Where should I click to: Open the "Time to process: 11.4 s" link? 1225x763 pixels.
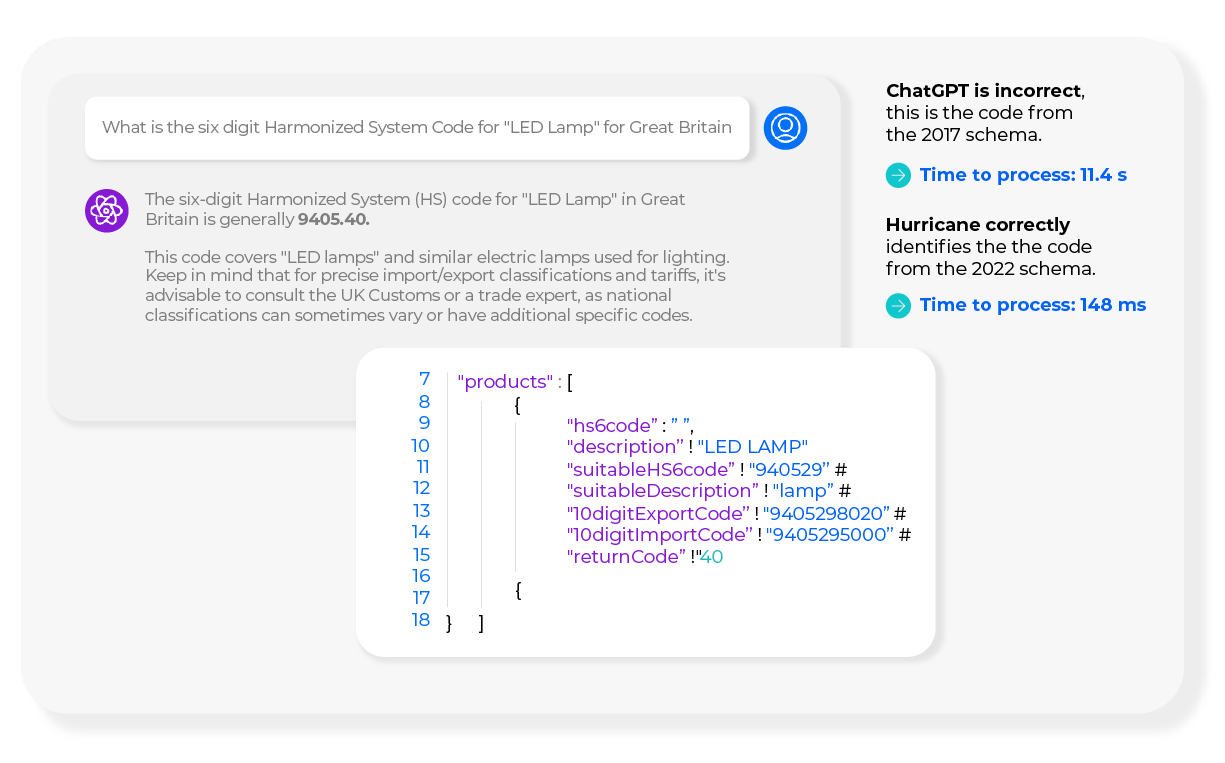(1022, 175)
